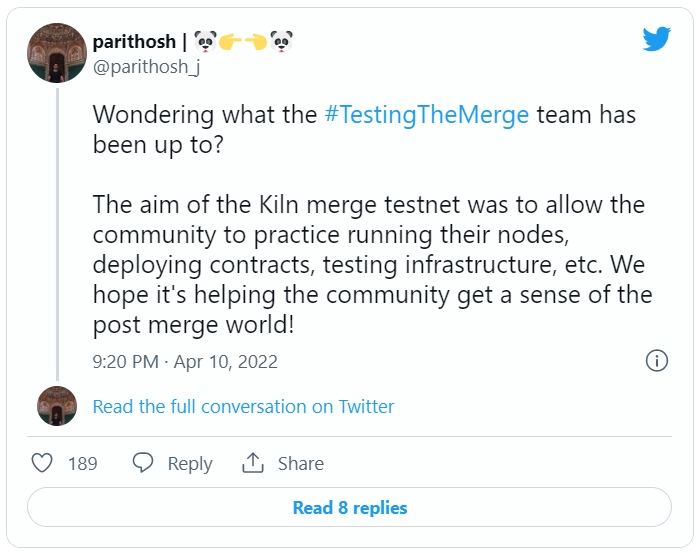Viewport: 700px width, 553px height.
Task: Open parithosh's large profile avatar
Action: click(56, 53)
